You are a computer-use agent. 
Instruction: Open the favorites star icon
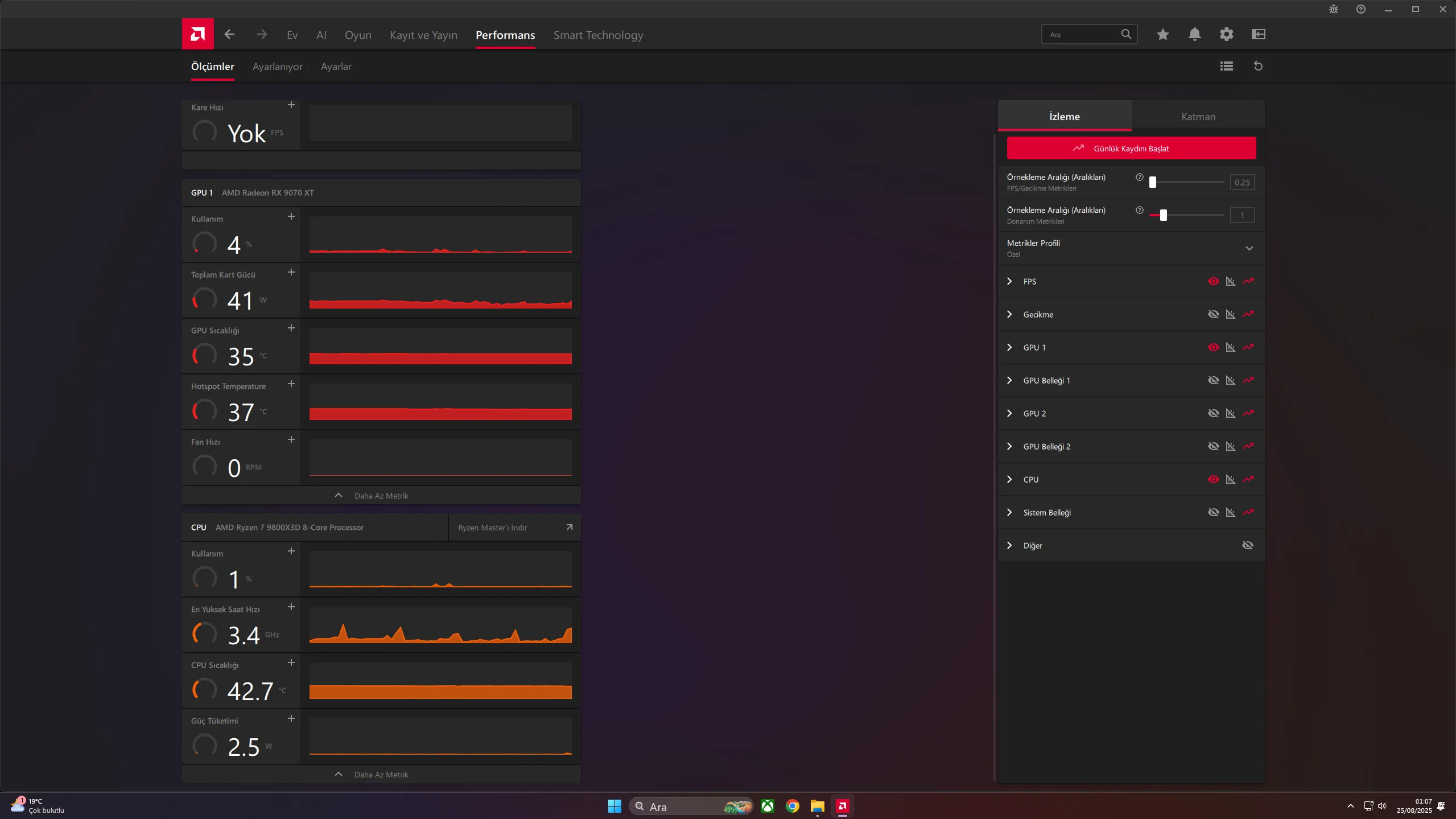pyautogui.click(x=1162, y=35)
